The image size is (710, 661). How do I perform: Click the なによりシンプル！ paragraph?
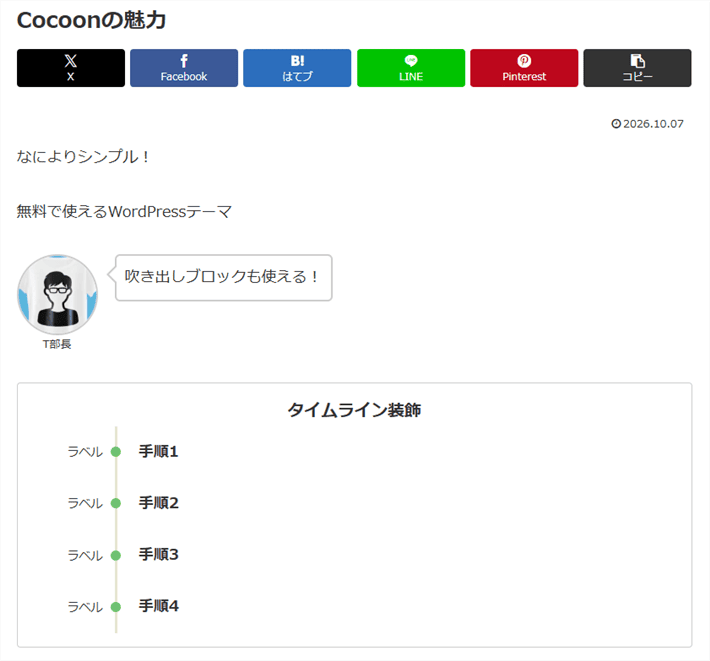coord(83,157)
